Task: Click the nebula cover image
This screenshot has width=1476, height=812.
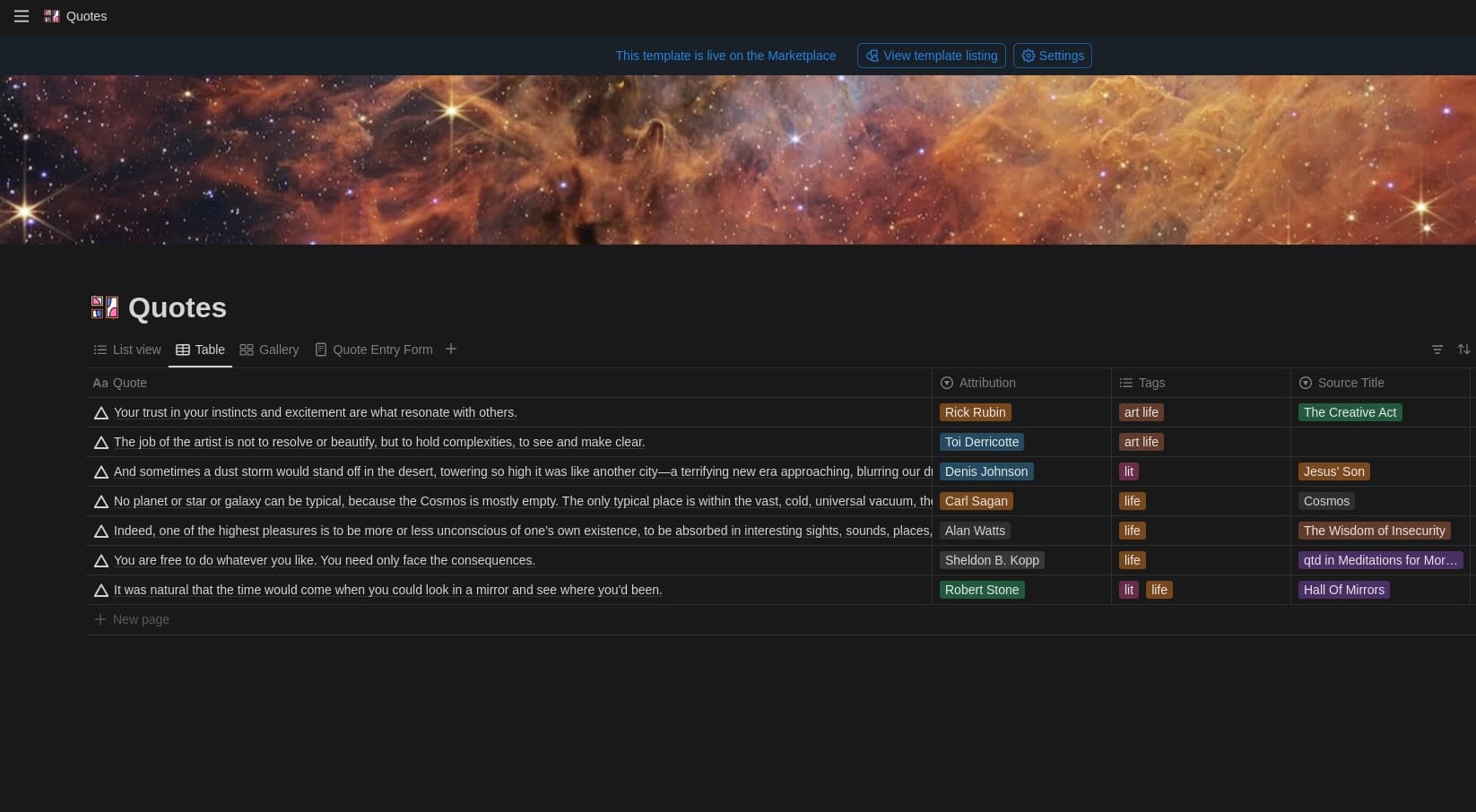Action: 738,160
